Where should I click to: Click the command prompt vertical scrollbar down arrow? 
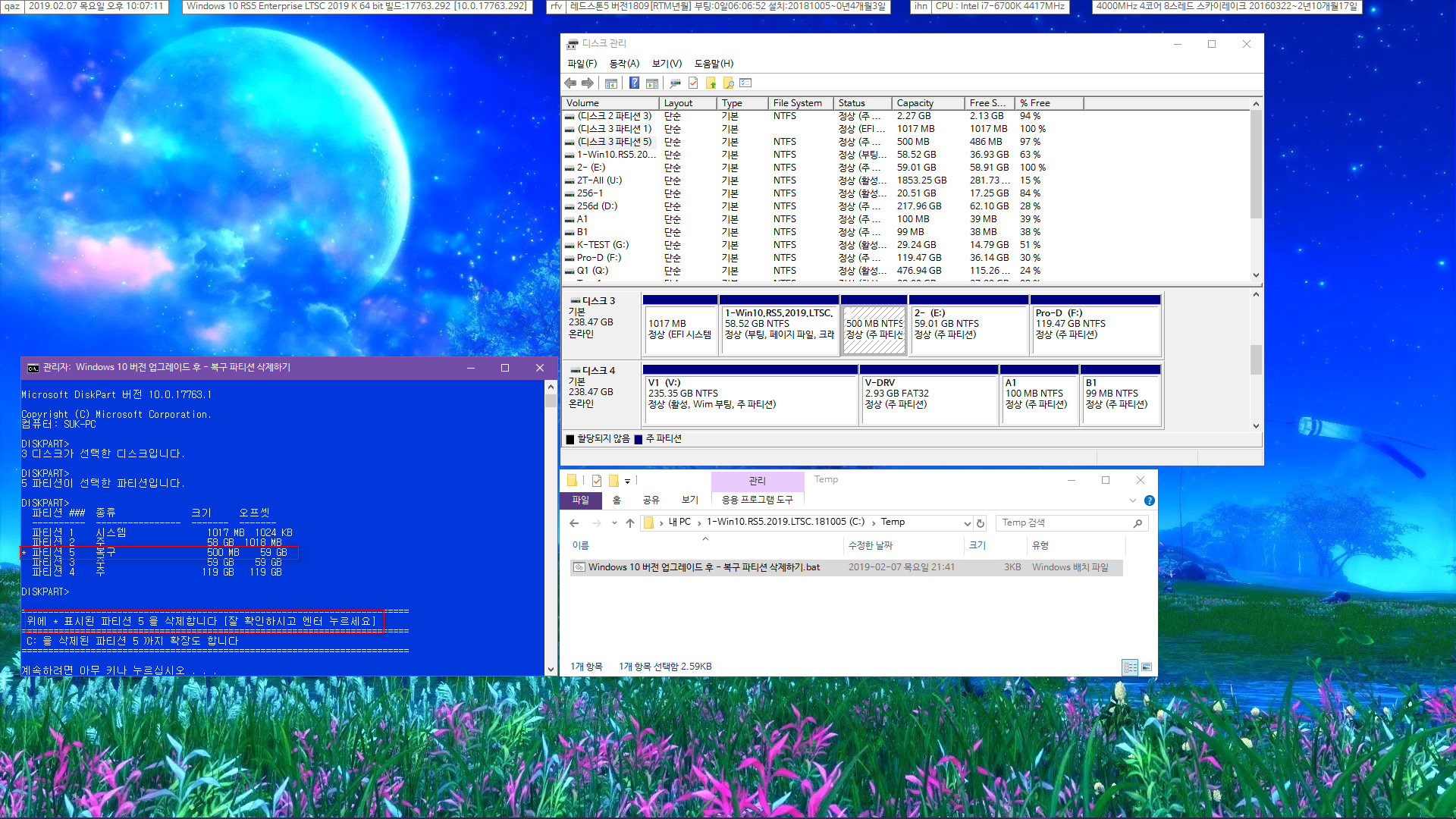(551, 669)
